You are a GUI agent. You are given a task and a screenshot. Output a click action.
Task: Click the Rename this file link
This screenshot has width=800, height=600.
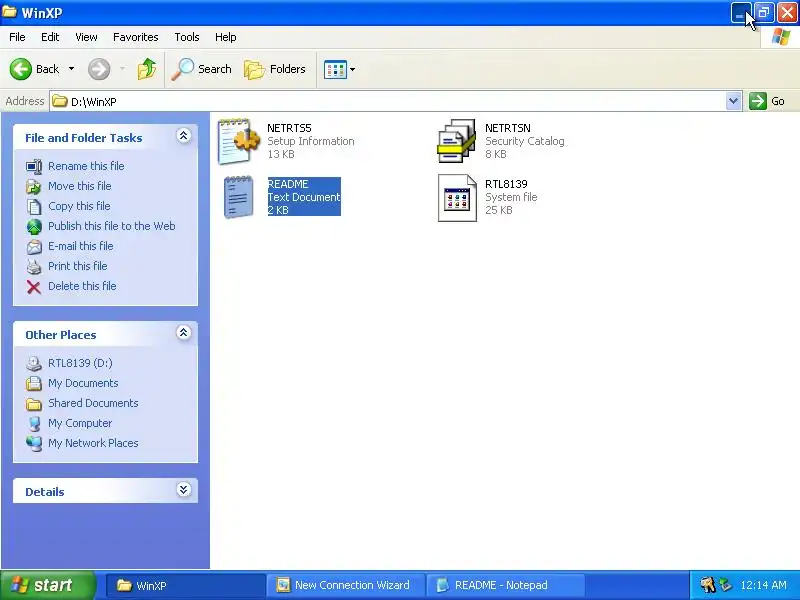pyautogui.click(x=86, y=166)
